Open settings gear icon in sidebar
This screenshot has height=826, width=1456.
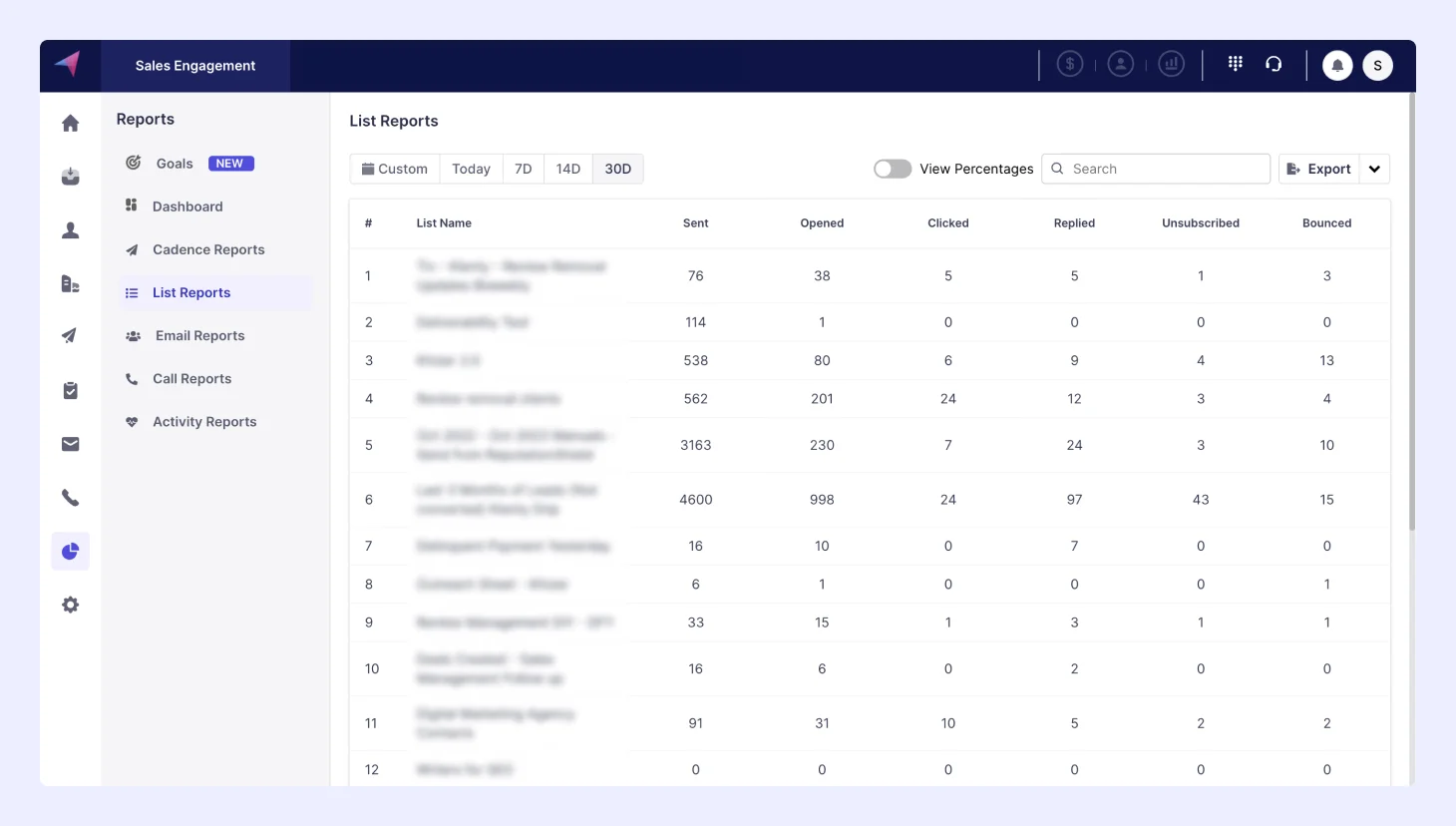70,605
